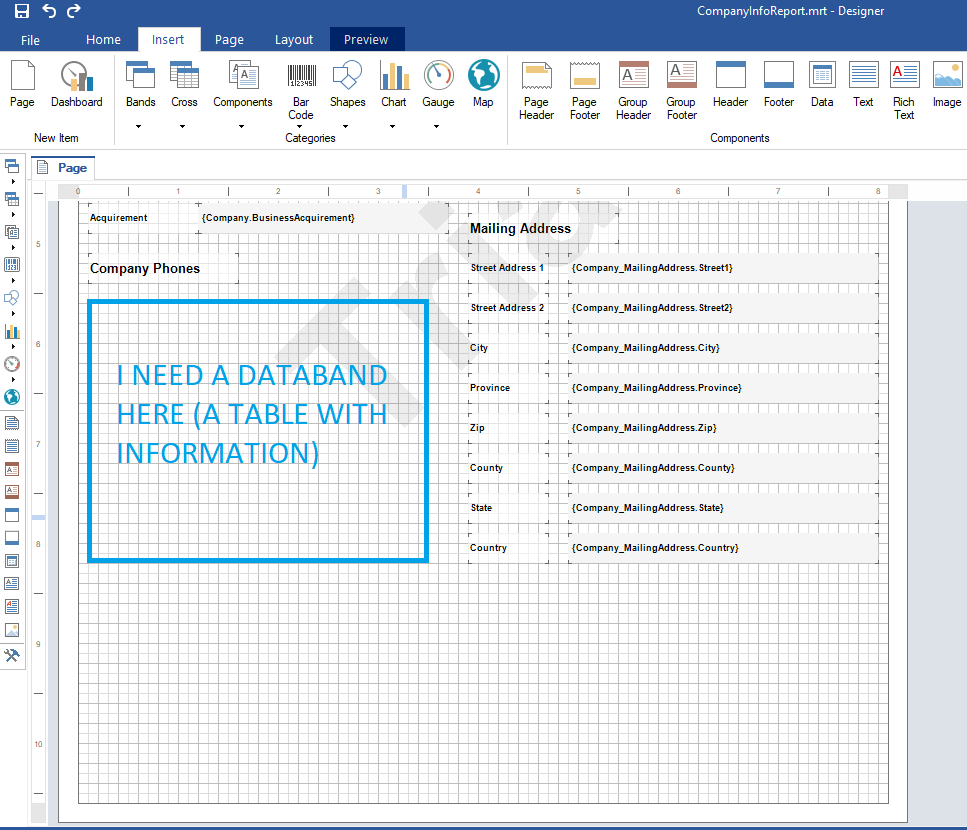
Task: Select the Footer band in the ribbon
Action: point(779,84)
